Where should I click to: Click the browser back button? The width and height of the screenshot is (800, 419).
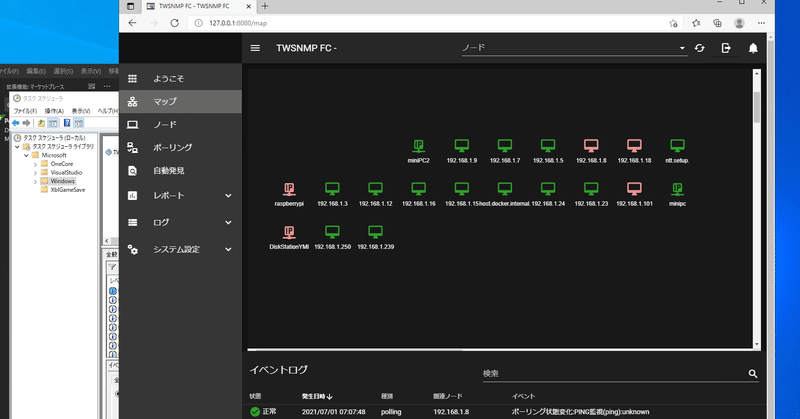(x=133, y=23)
